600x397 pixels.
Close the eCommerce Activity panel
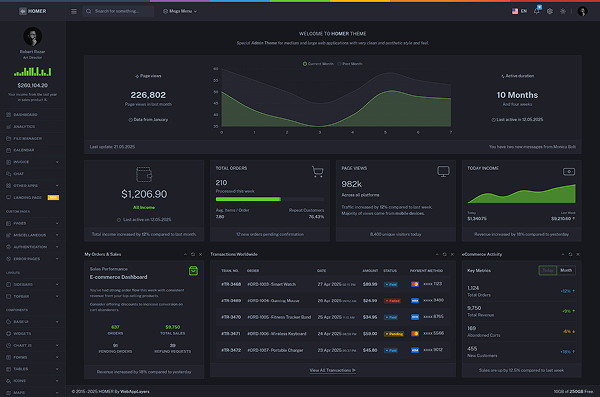click(578, 254)
